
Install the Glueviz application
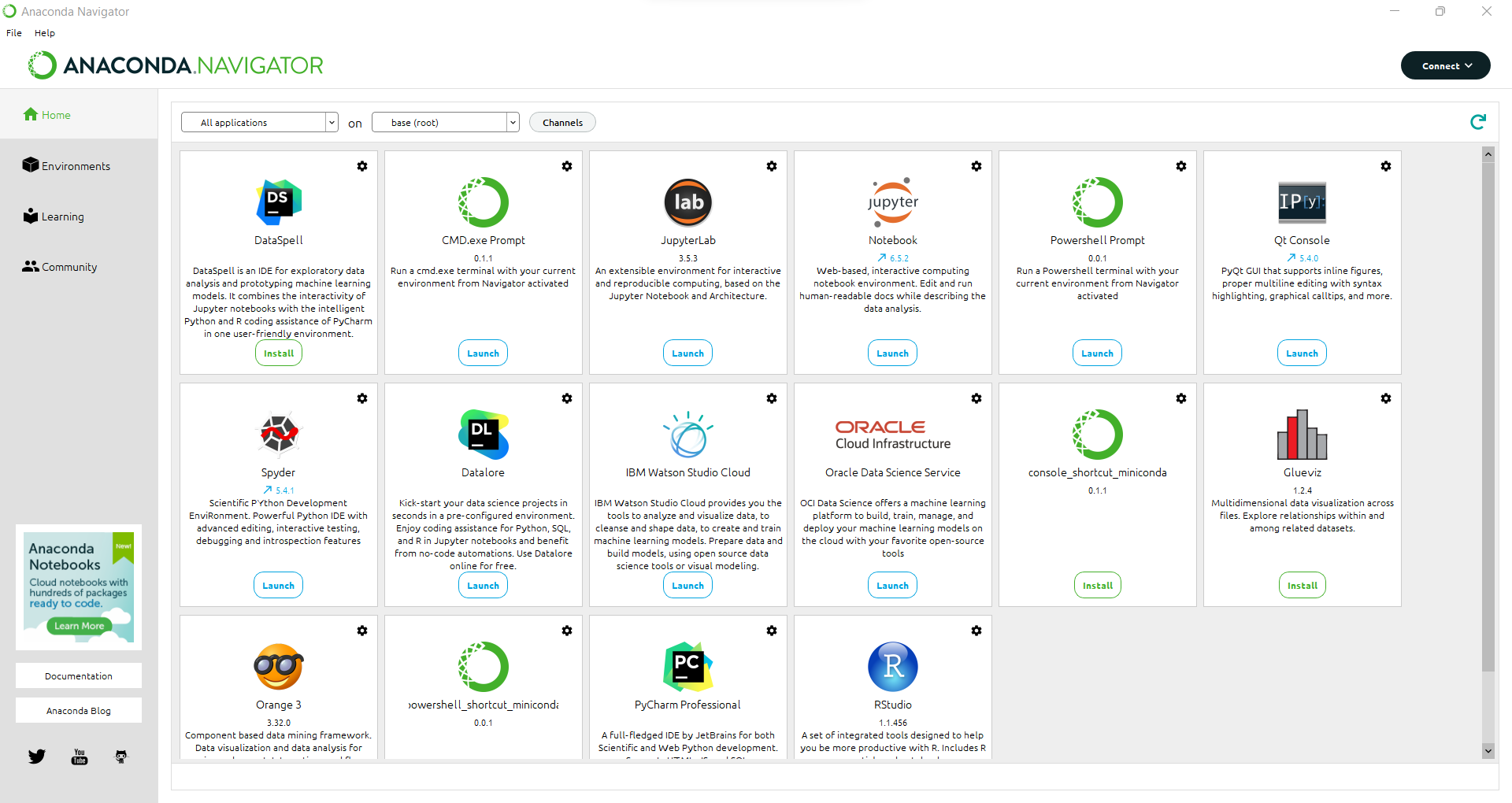click(x=1302, y=586)
